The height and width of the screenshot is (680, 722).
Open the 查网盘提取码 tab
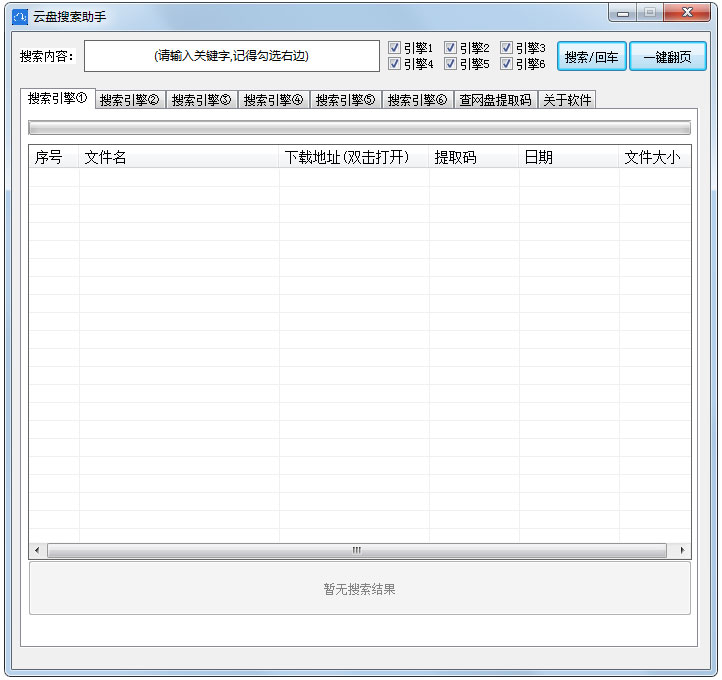tap(495, 100)
